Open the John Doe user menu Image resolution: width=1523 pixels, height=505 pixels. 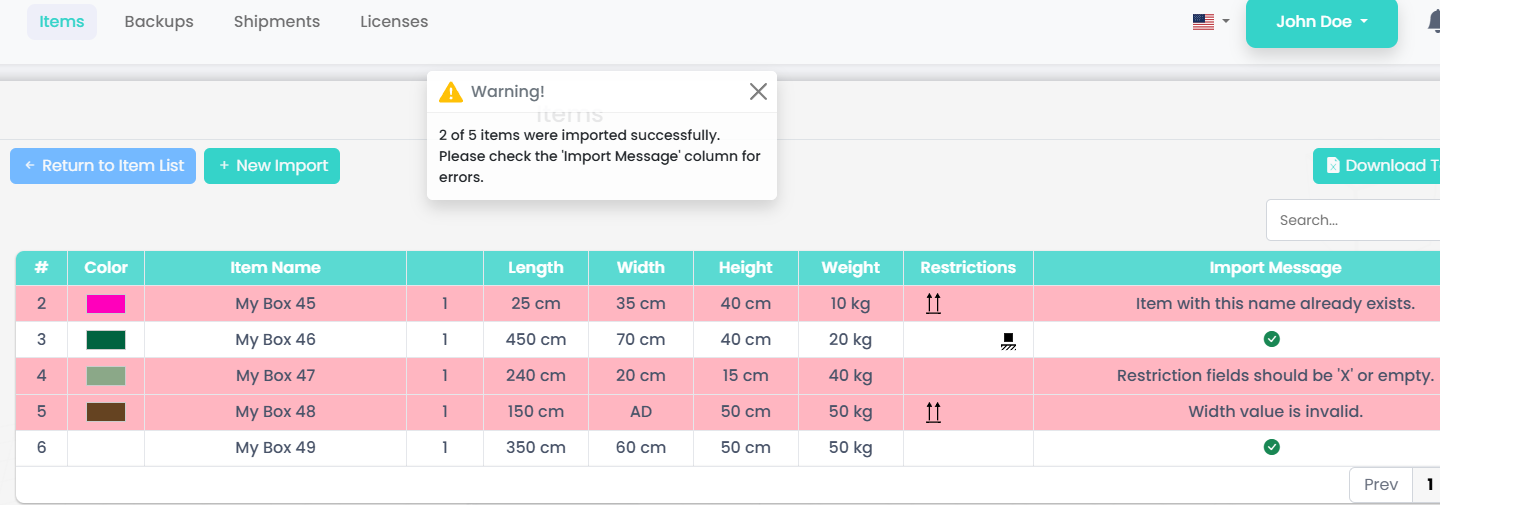[x=1320, y=22]
